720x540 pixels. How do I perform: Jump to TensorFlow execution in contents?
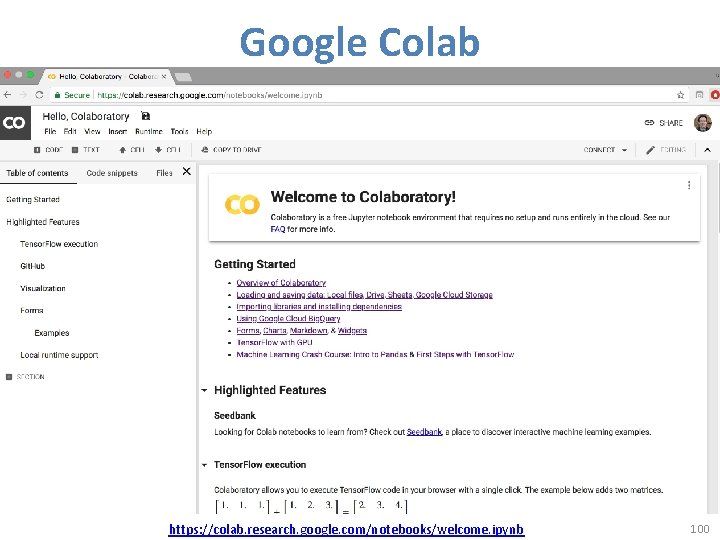point(59,244)
